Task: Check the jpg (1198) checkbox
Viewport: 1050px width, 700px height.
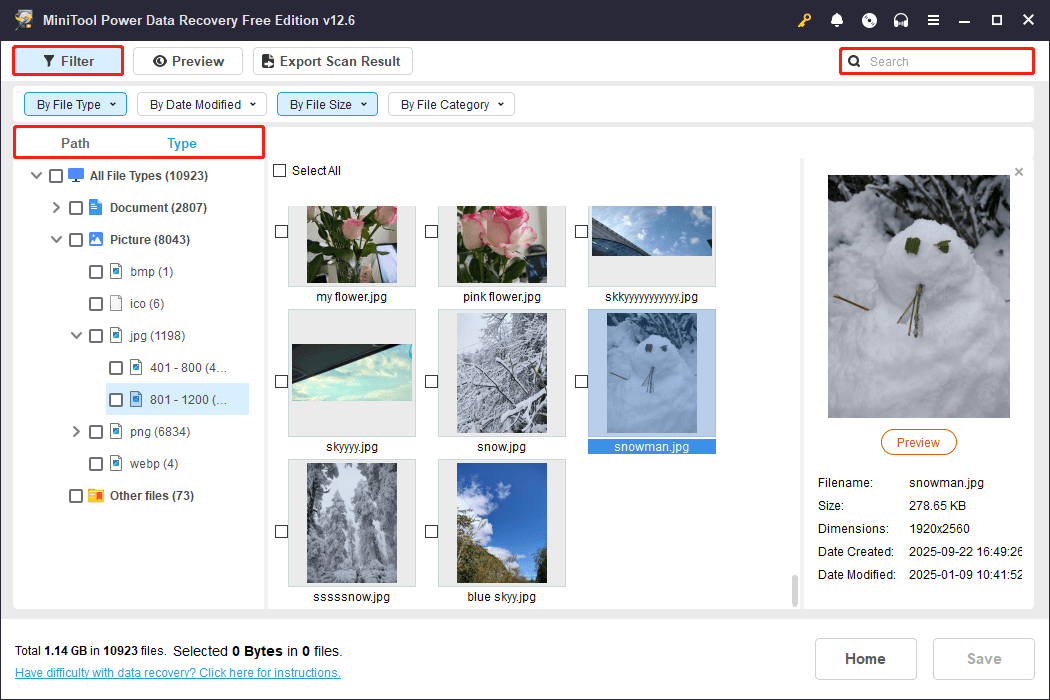Action: [x=96, y=335]
